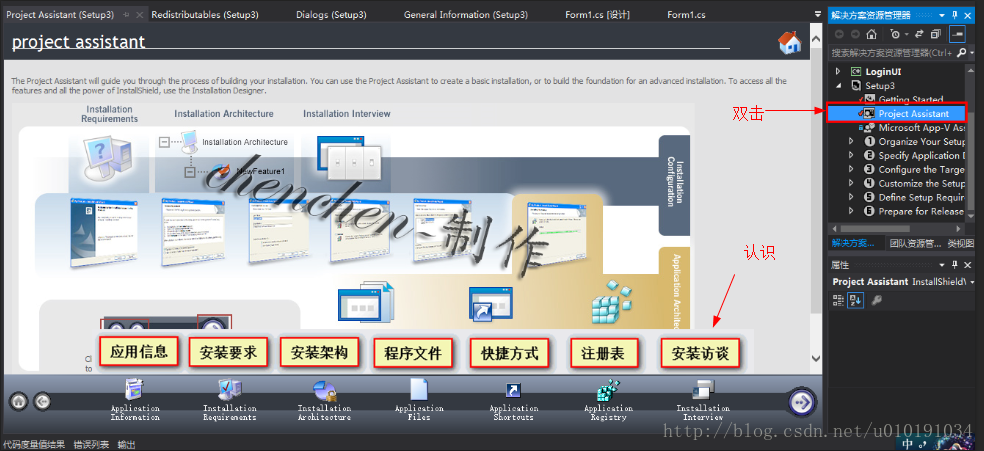984x451 pixels.
Task: Open Installation Architecture step icon
Action: (325, 390)
